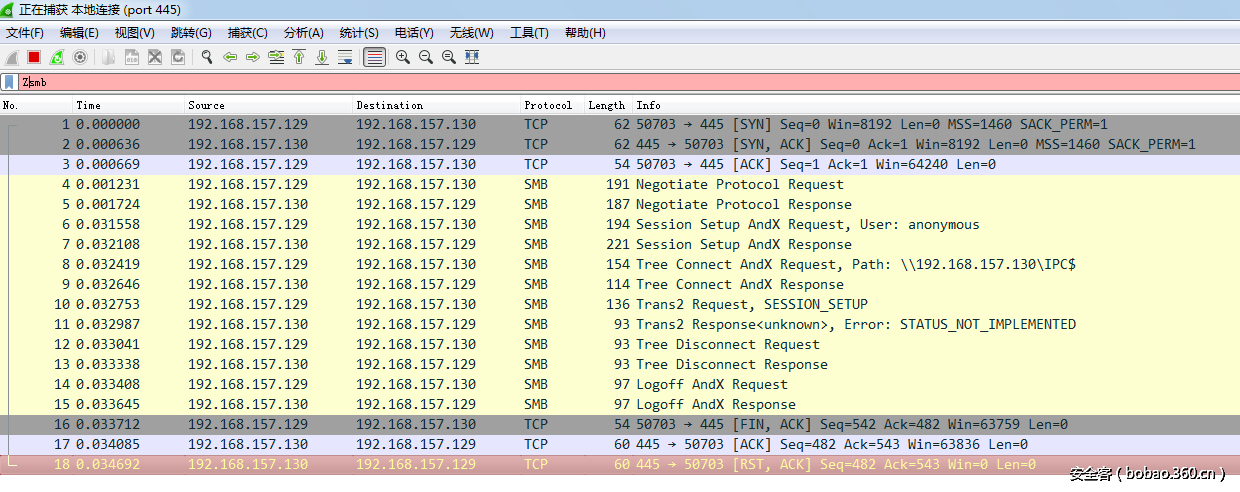Click the save capture file icon
This screenshot has height=492, width=1240.
pos(131,57)
